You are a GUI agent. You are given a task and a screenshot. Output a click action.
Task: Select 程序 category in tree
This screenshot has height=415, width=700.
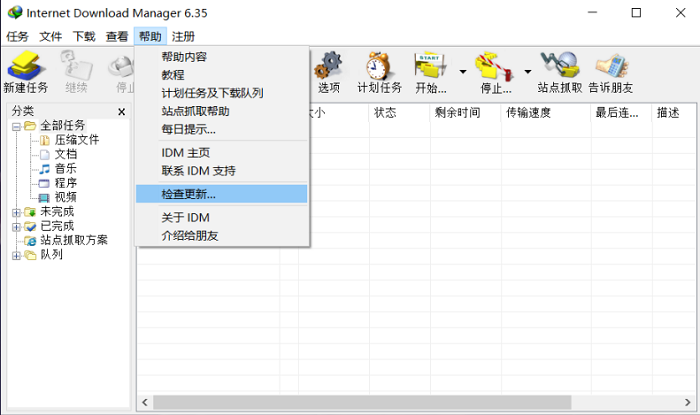tap(66, 183)
